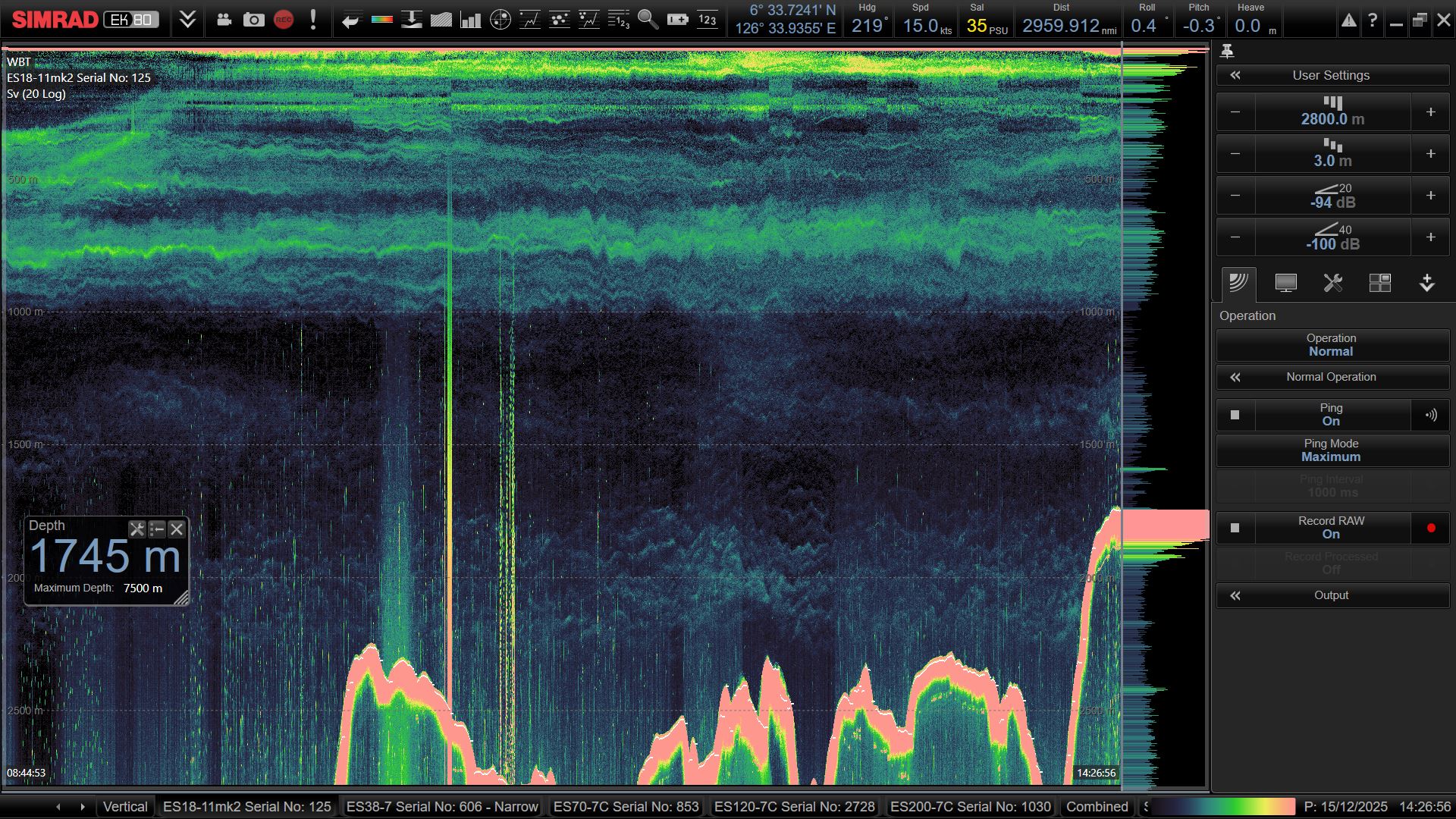Image resolution: width=1456 pixels, height=819 pixels.
Task: Switch to the Combined tab
Action: (x=1097, y=807)
